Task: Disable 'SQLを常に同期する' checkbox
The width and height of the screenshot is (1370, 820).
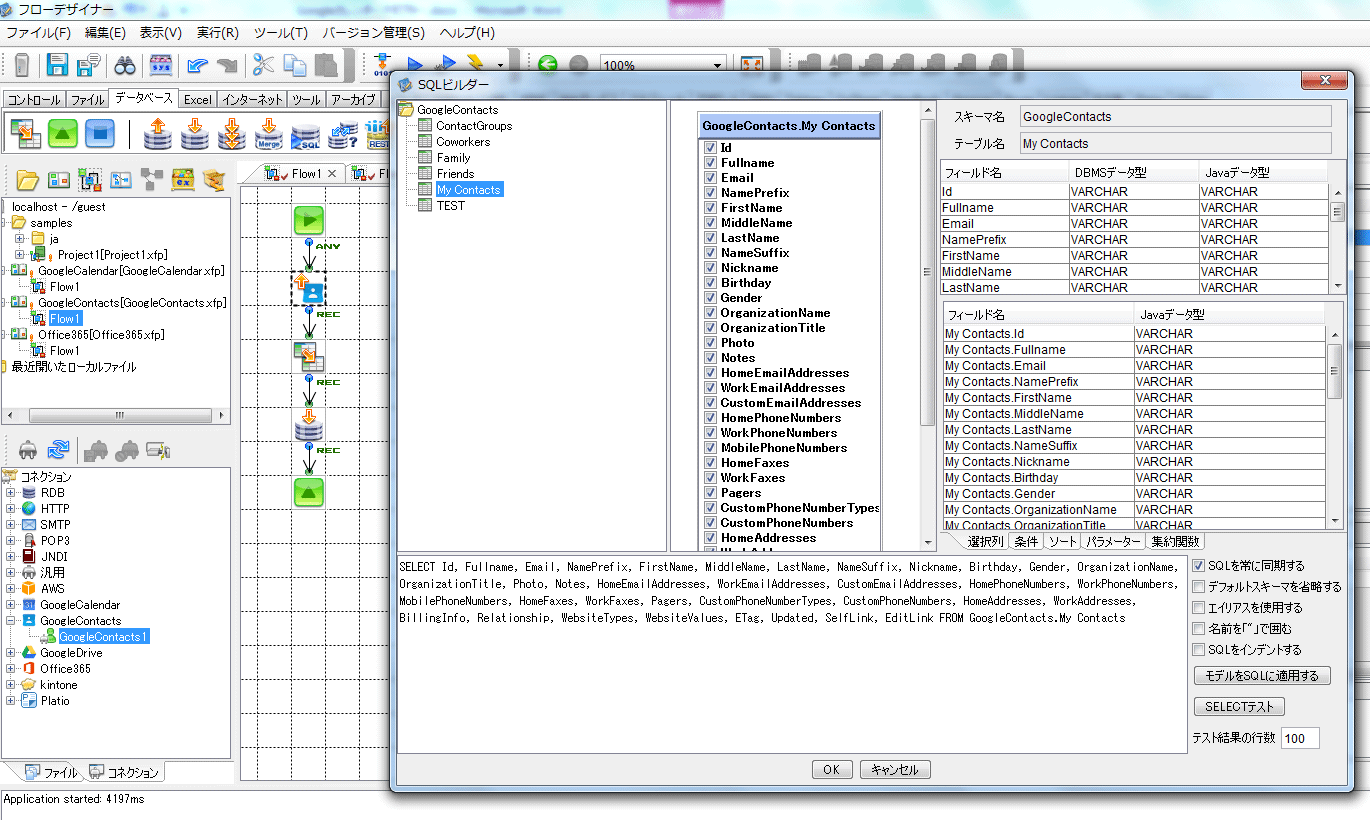Action: click(x=1199, y=566)
